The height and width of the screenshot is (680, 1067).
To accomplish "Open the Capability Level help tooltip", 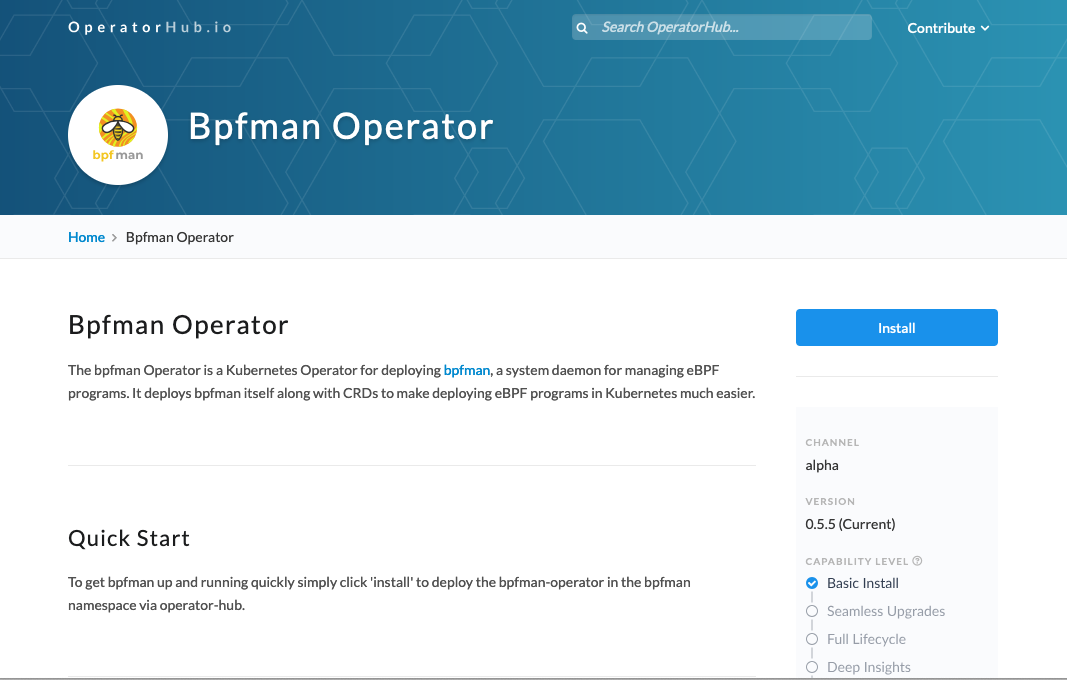I will coord(918,561).
